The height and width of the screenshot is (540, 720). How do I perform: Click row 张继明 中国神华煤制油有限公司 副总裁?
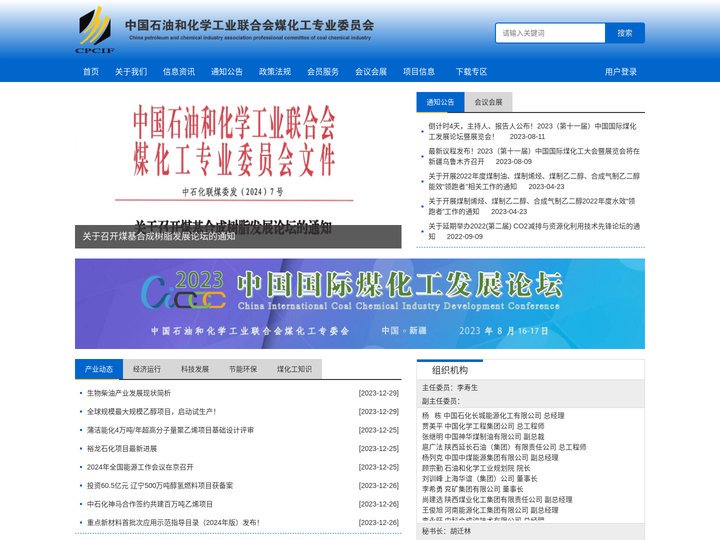[x=483, y=437]
